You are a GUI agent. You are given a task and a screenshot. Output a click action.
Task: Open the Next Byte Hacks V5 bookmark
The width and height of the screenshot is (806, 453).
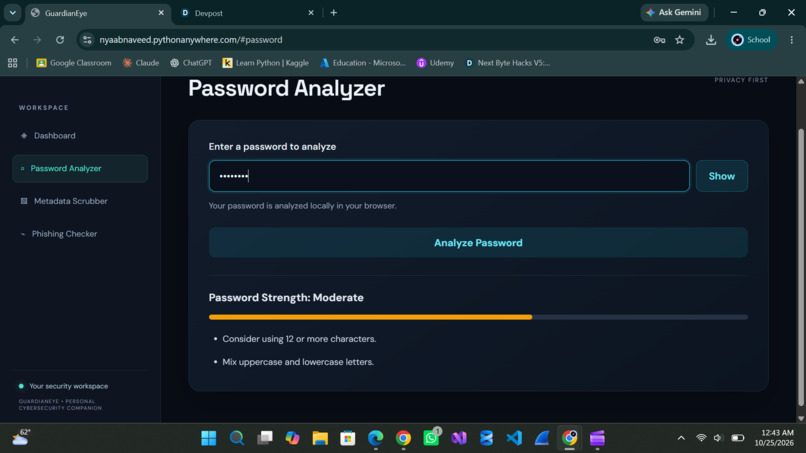point(507,63)
